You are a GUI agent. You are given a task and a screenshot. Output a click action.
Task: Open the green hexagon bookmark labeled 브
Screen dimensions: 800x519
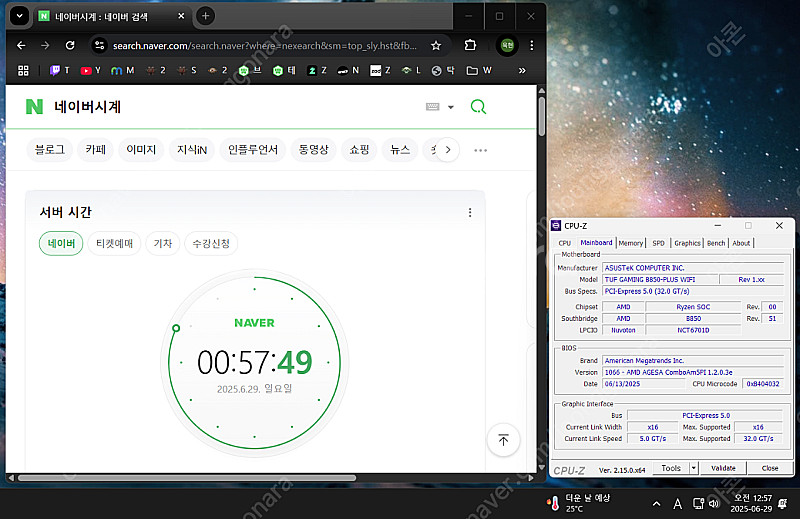click(250, 70)
